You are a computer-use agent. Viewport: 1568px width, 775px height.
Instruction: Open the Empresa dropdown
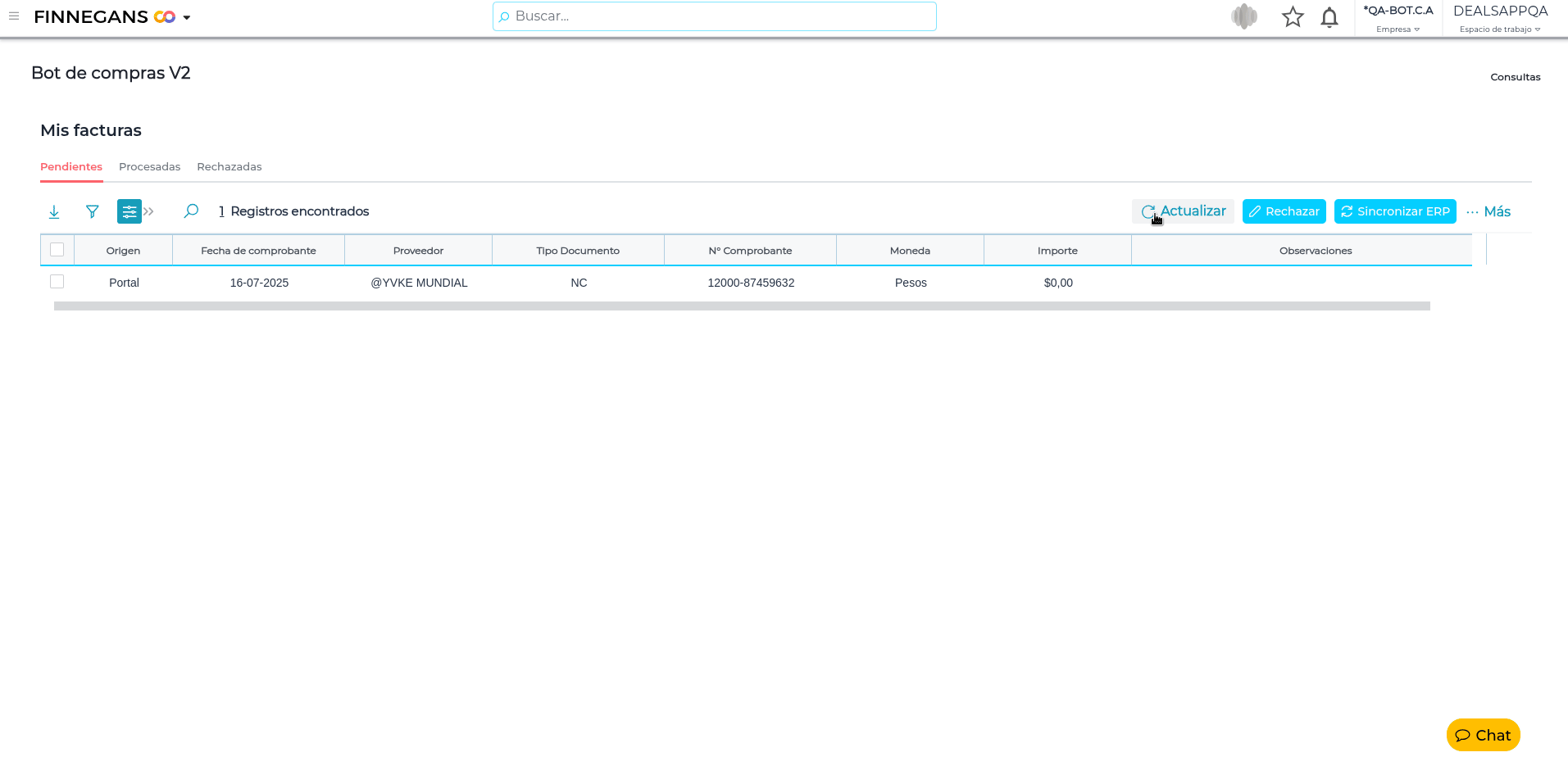[x=1398, y=29]
